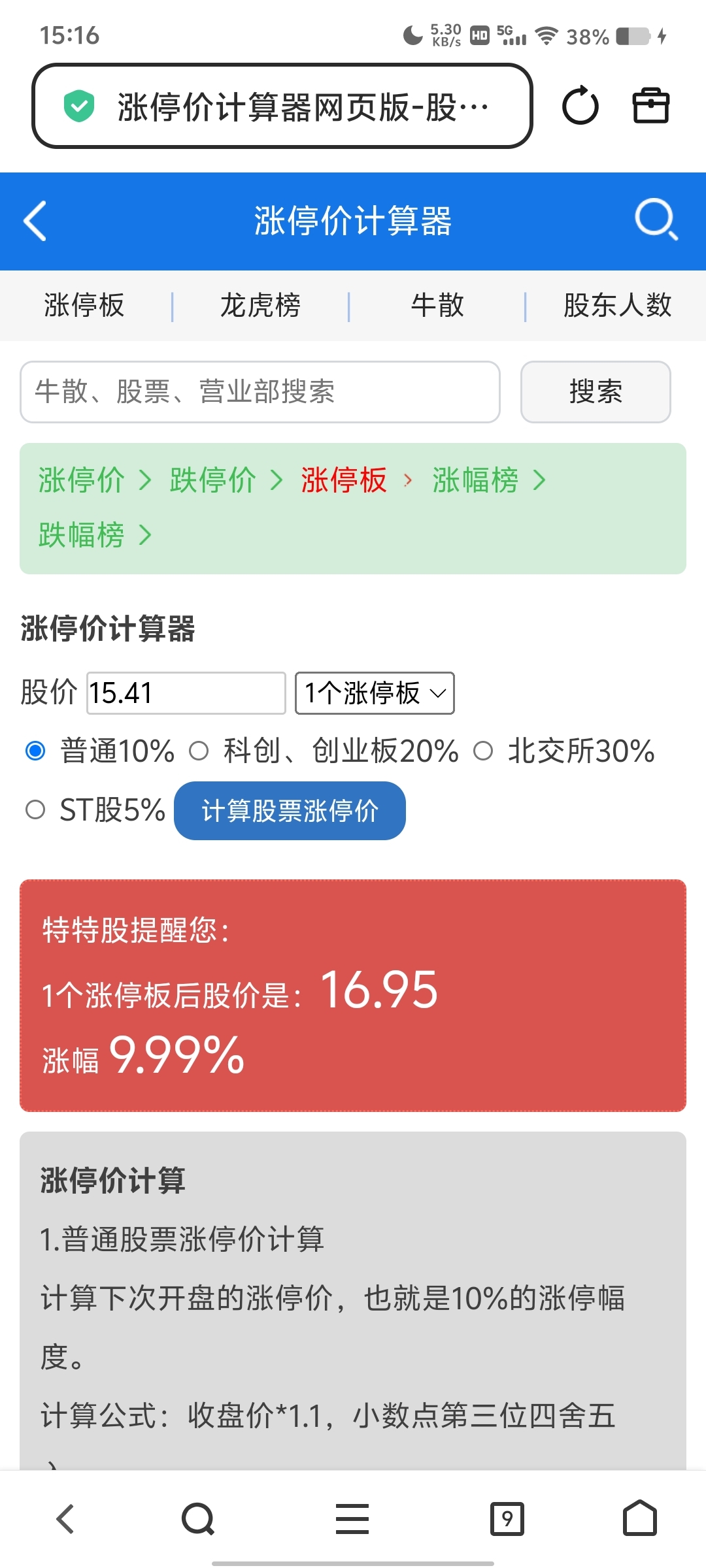
Task: Click the 搜索 button
Action: click(x=596, y=392)
